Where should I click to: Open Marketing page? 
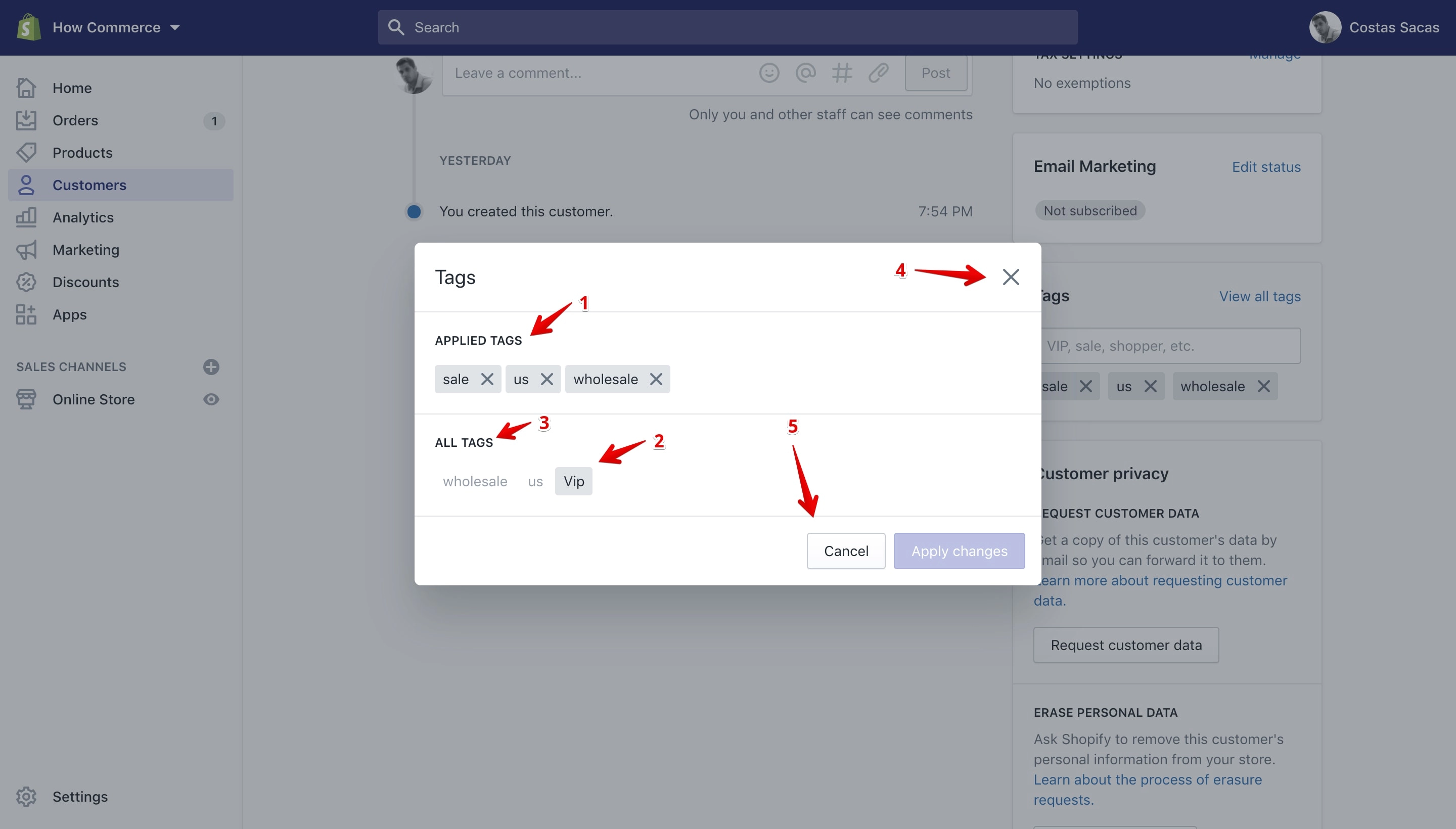click(86, 250)
